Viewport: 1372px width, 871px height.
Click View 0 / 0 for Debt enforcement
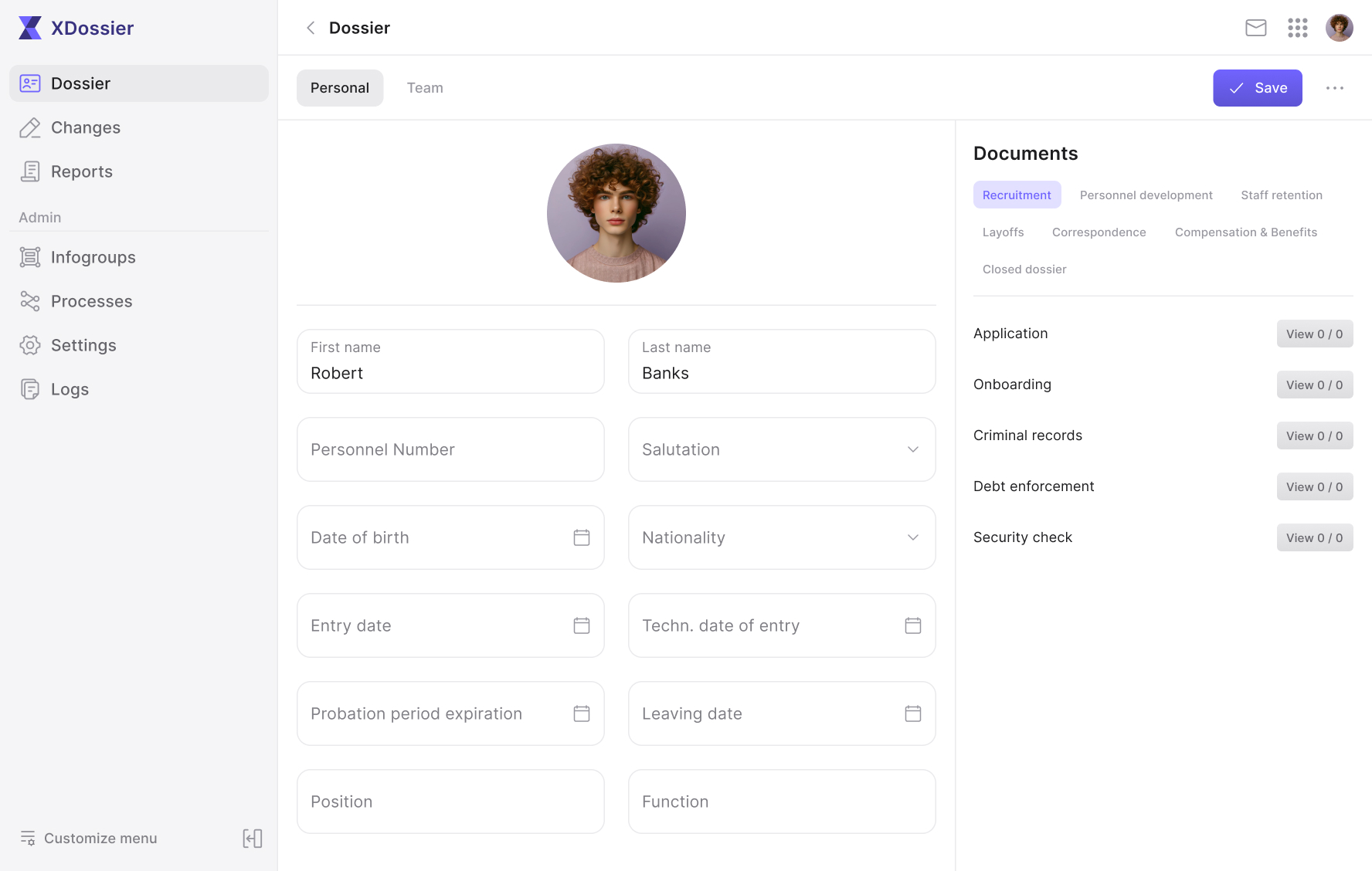click(x=1315, y=486)
